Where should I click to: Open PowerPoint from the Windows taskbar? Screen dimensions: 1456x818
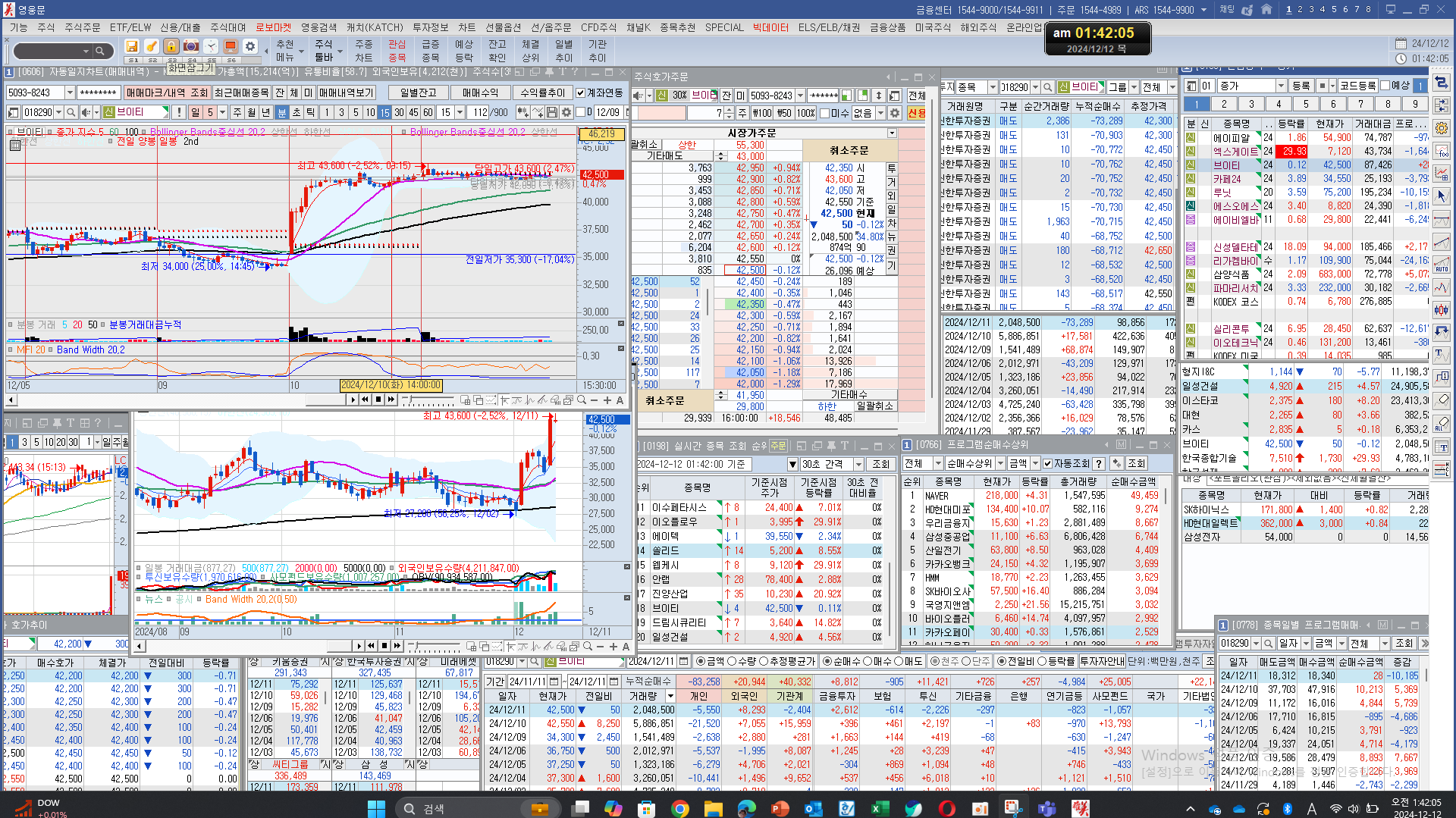(x=780, y=809)
